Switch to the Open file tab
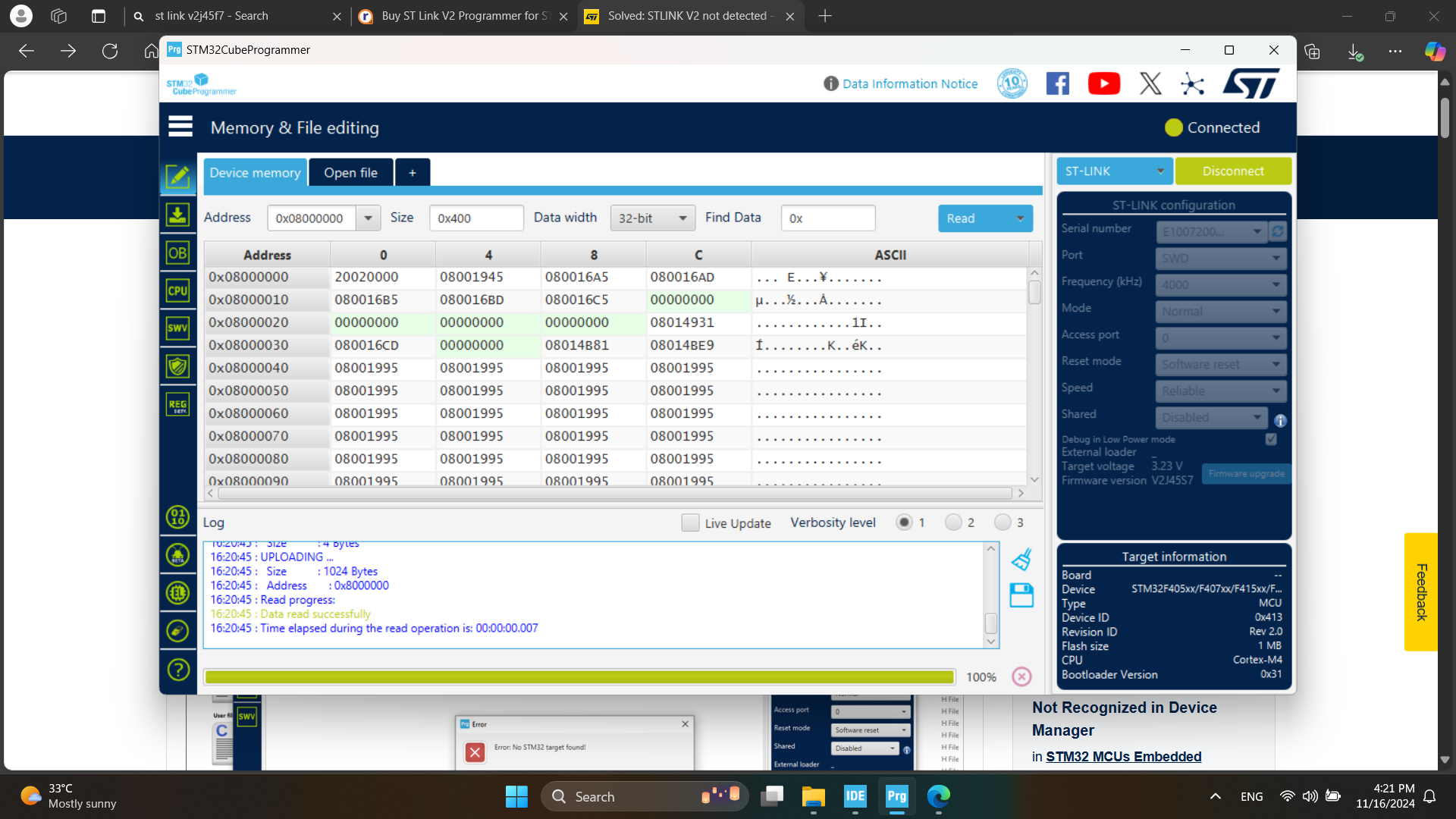 pyautogui.click(x=350, y=173)
